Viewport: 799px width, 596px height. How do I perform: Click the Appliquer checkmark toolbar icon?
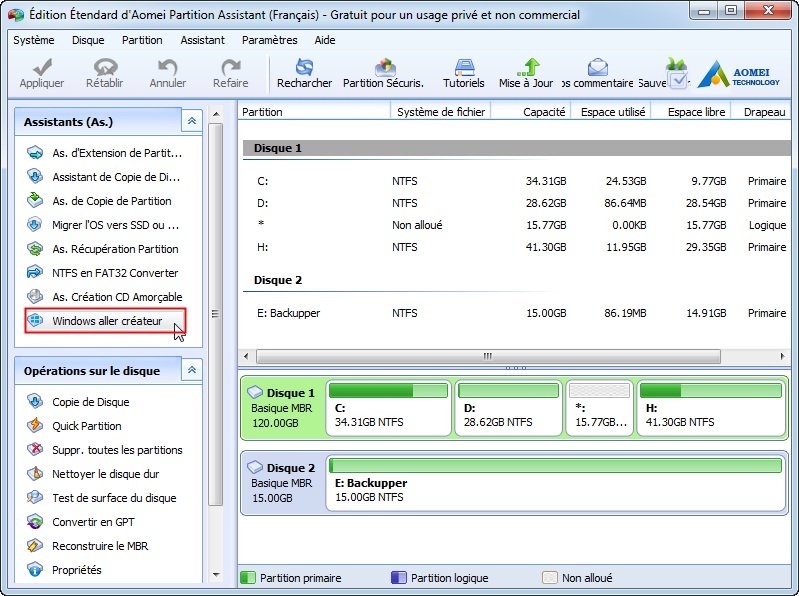click(42, 67)
